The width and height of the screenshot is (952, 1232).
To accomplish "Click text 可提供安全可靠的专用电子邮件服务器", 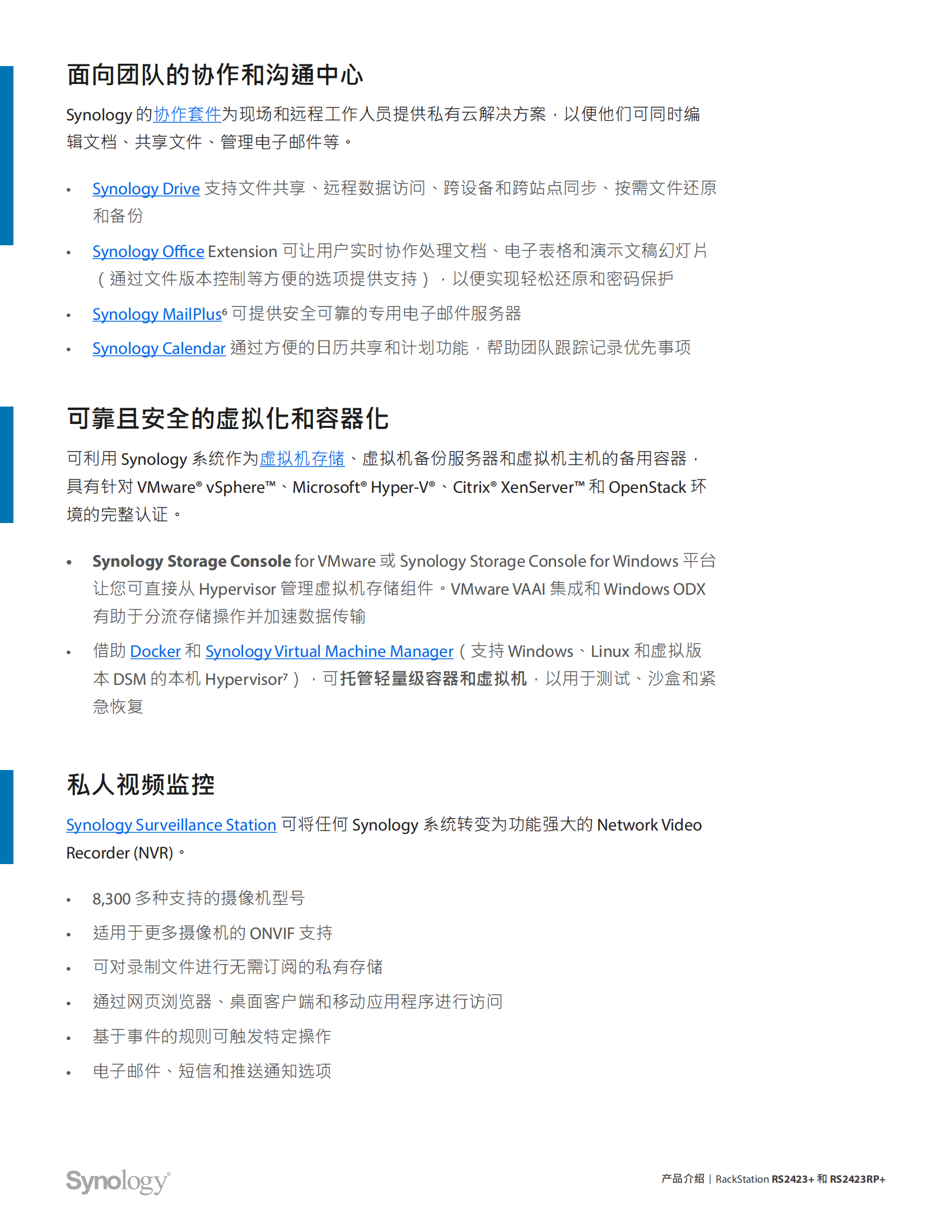I will tap(376, 314).
